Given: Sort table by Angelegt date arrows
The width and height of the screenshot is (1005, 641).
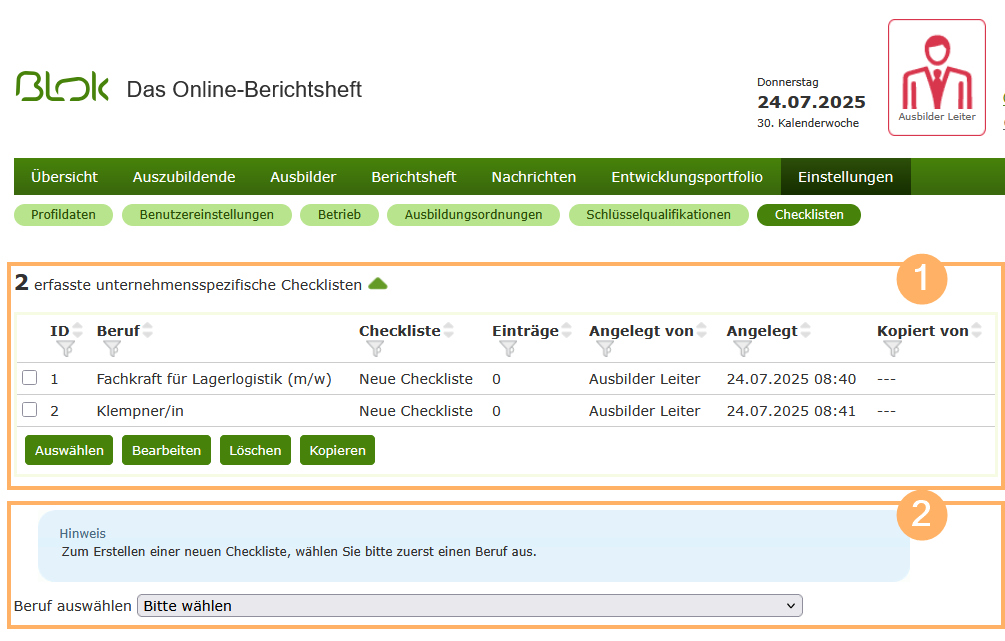Looking at the screenshot, I should (x=806, y=331).
